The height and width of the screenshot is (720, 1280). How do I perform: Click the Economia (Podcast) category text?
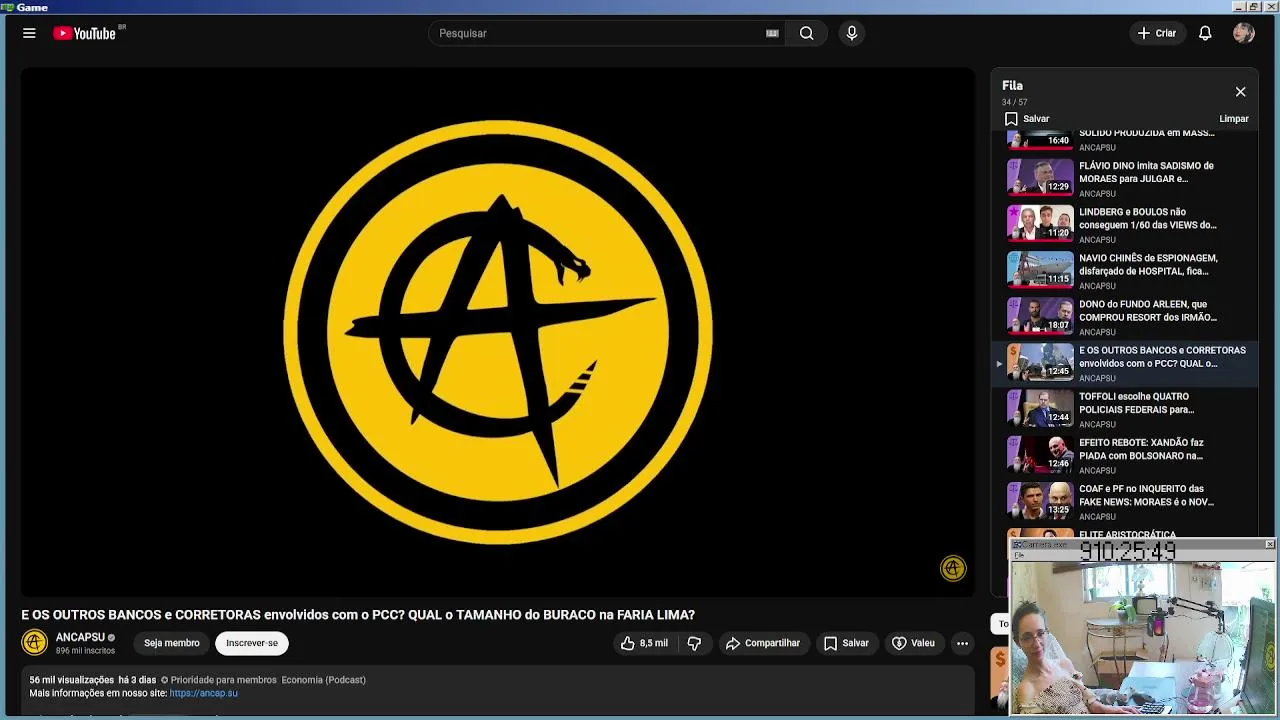click(324, 680)
